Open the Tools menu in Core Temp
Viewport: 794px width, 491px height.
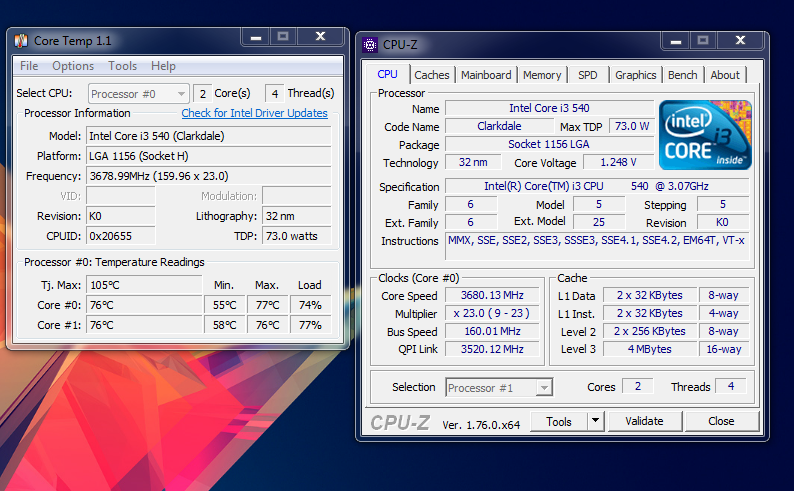(123, 66)
